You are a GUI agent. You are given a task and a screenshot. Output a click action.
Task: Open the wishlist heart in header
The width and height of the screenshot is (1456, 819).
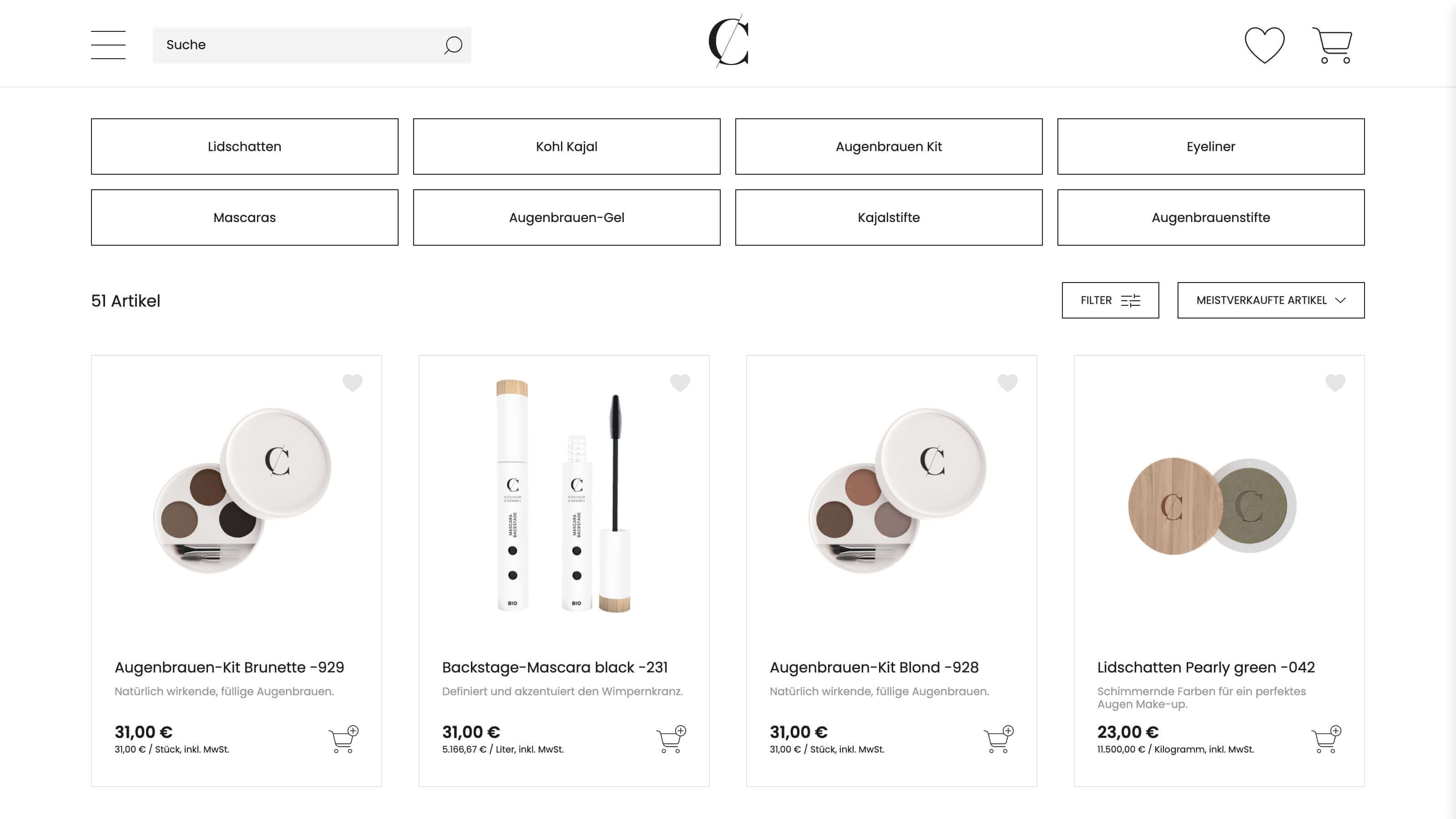click(1264, 45)
